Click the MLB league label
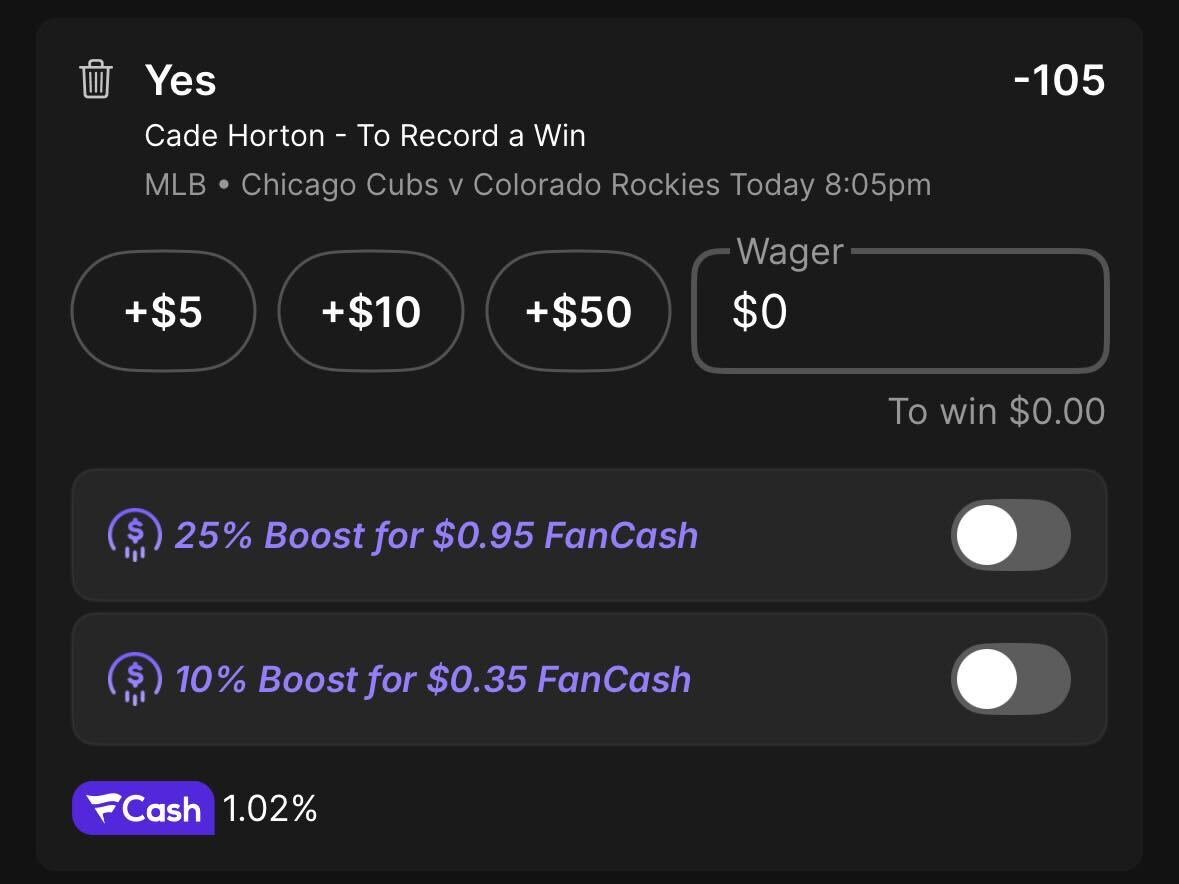 pyautogui.click(x=175, y=185)
